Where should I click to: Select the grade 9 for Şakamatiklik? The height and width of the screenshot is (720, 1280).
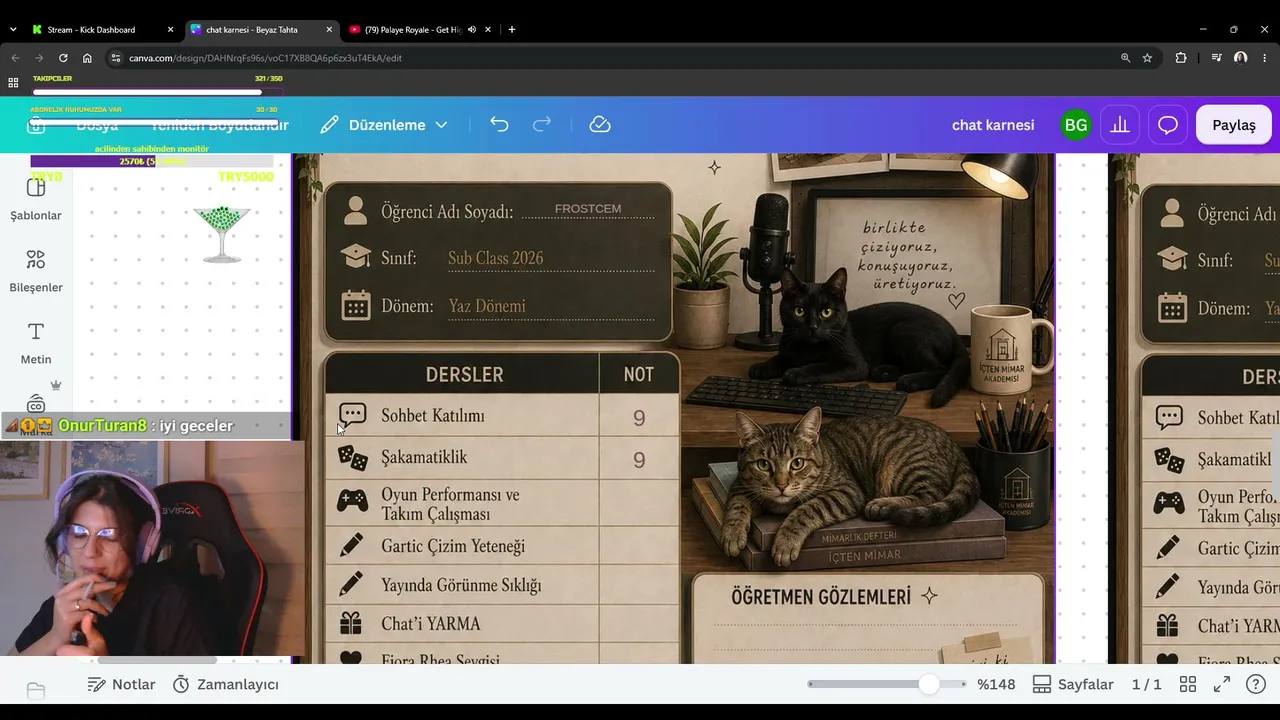639,460
